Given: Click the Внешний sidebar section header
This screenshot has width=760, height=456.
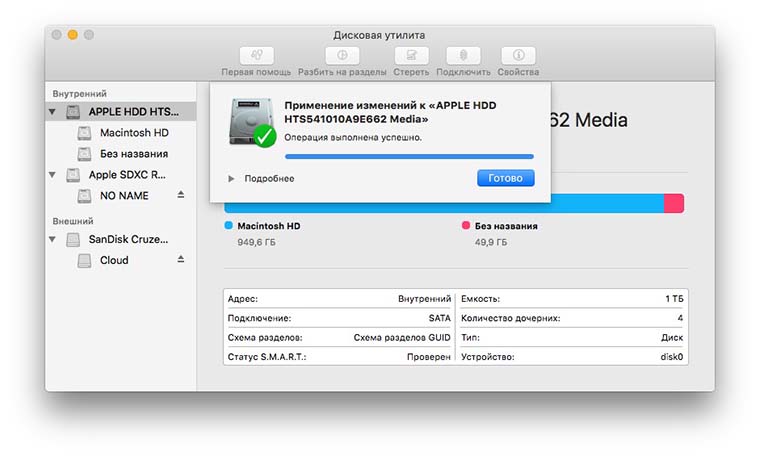Looking at the screenshot, I should coord(73,221).
